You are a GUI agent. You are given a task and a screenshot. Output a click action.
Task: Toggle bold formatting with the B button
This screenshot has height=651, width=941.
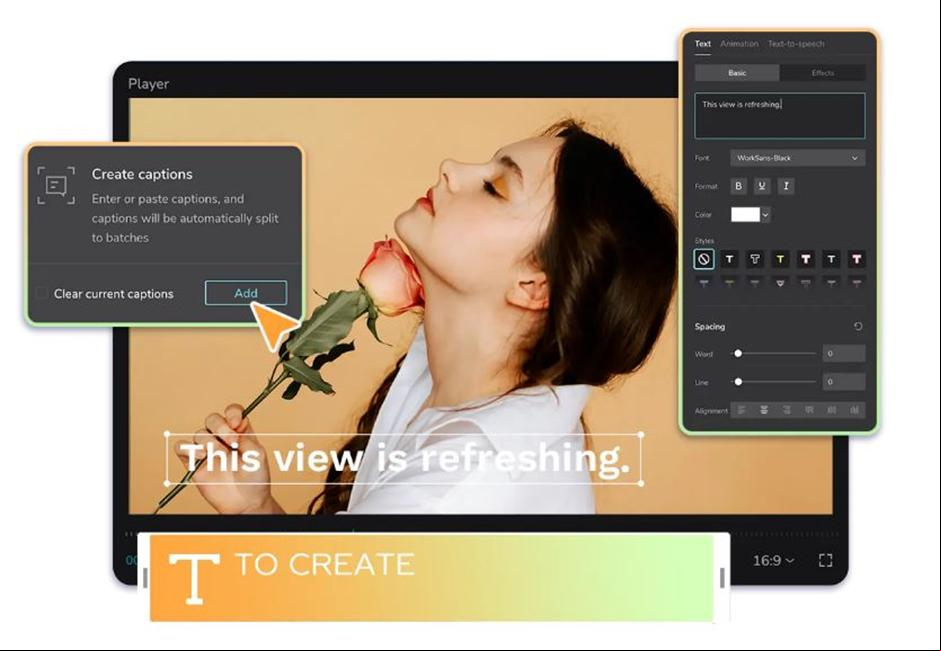click(738, 186)
